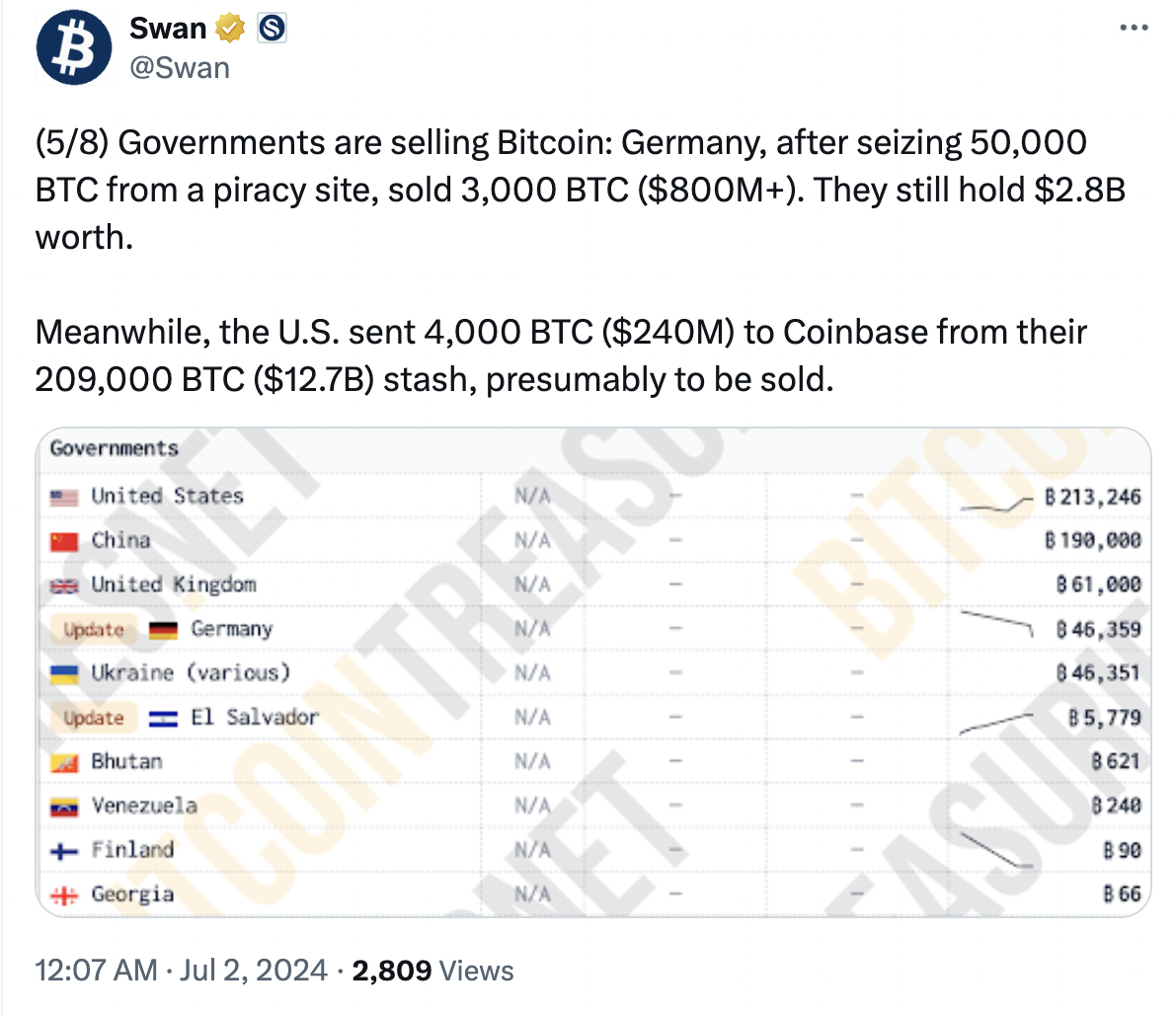Click the United States flag icon
This screenshot has width=1176, height=1016.
[64, 497]
